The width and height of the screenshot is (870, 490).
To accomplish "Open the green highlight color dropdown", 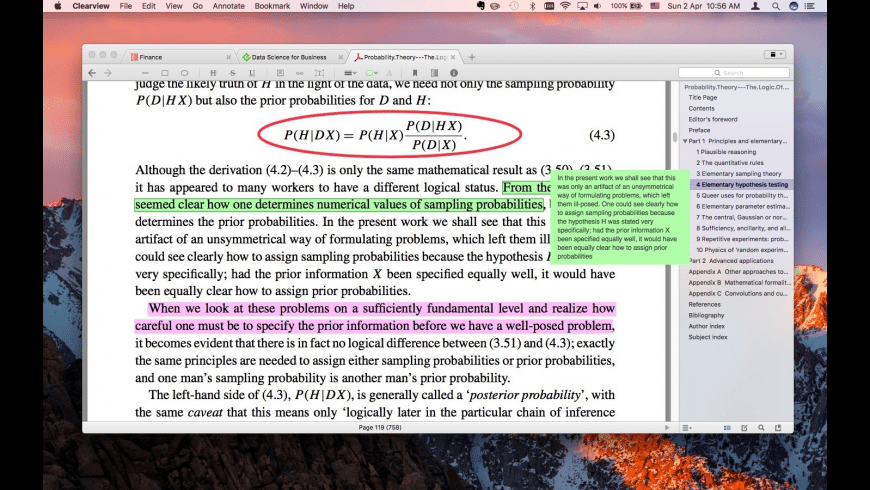I will [x=372, y=73].
